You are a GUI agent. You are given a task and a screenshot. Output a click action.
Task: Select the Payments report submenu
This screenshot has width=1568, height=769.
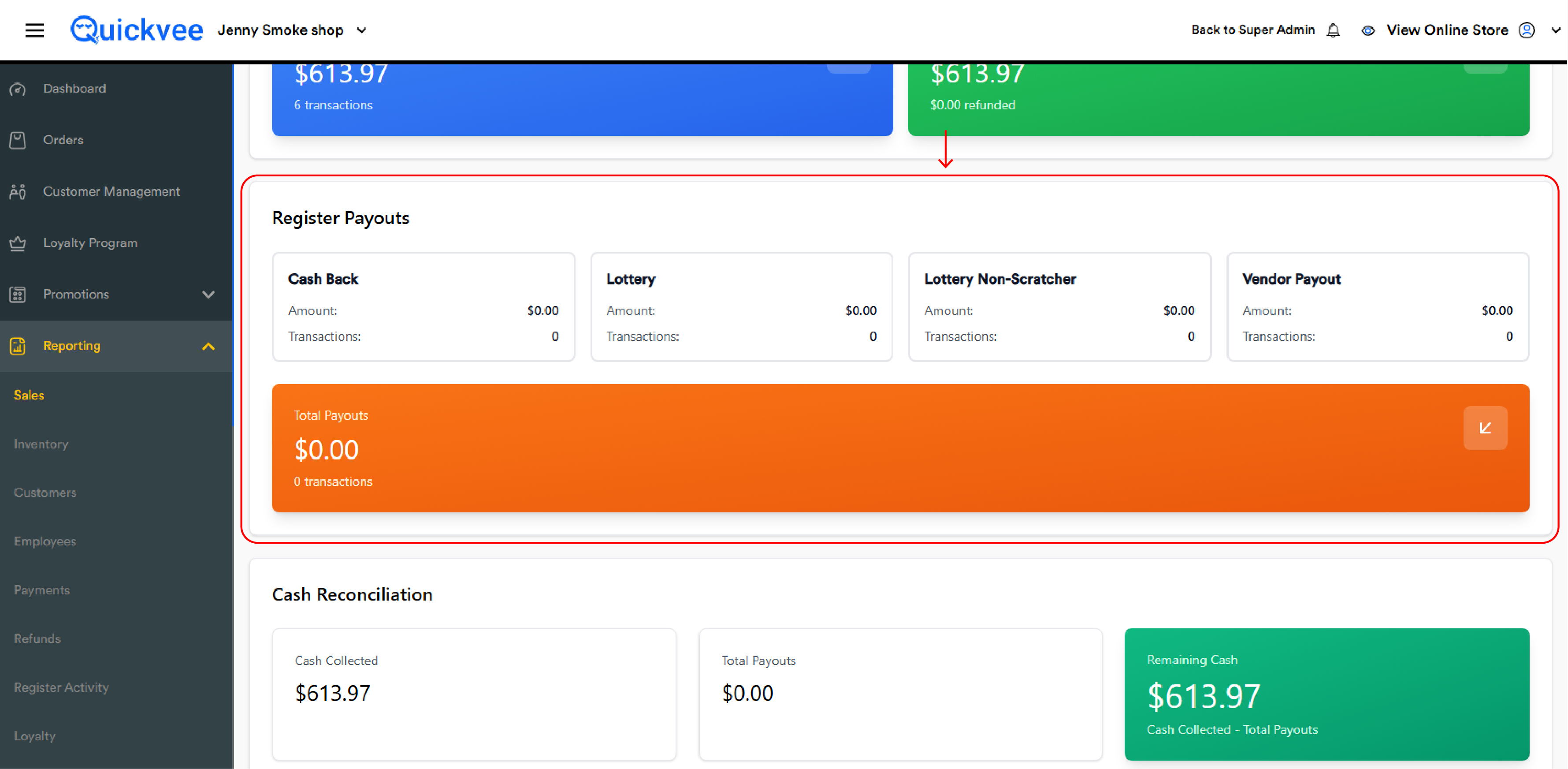tap(41, 590)
